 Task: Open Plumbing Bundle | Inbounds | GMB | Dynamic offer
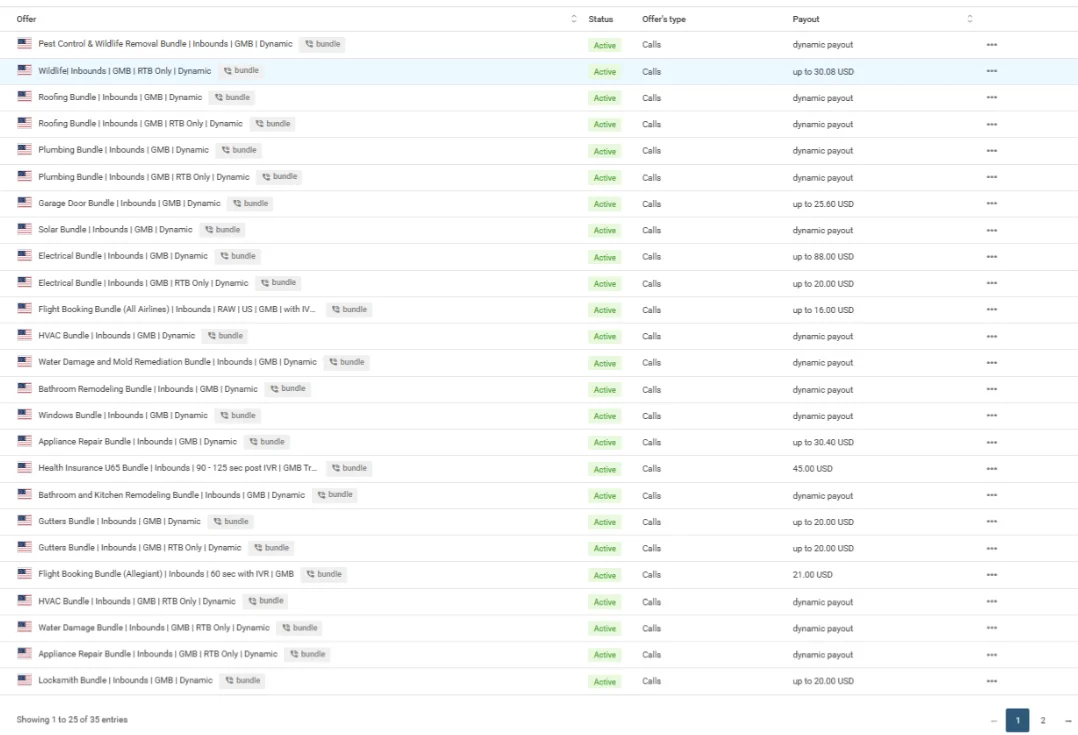[x=124, y=150]
